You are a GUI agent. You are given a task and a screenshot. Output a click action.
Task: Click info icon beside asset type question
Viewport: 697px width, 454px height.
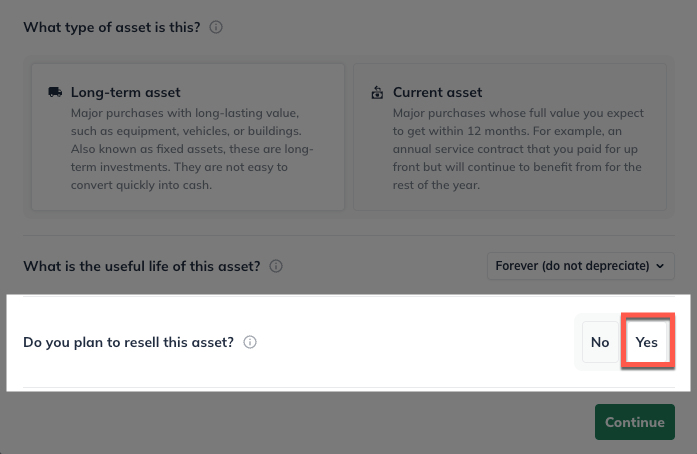tap(216, 27)
